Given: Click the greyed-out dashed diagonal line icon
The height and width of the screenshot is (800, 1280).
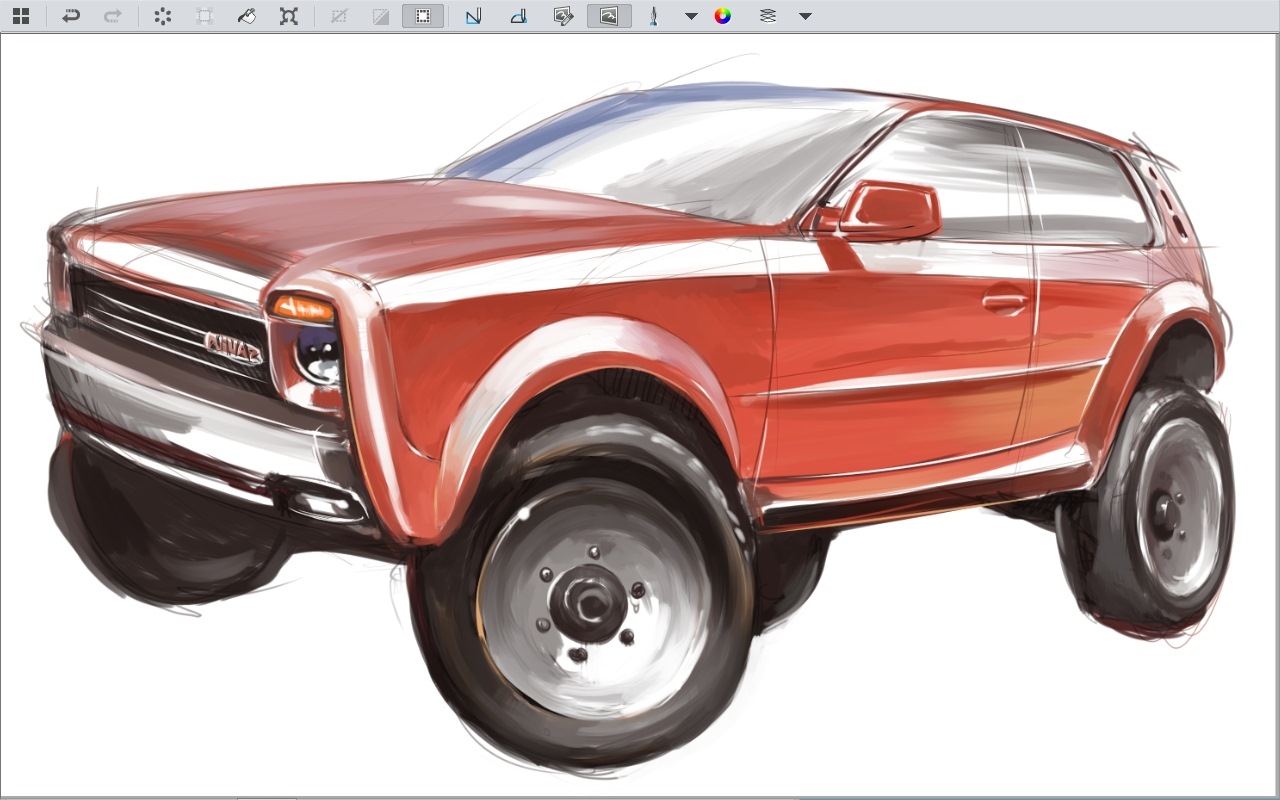Looking at the screenshot, I should 339,16.
